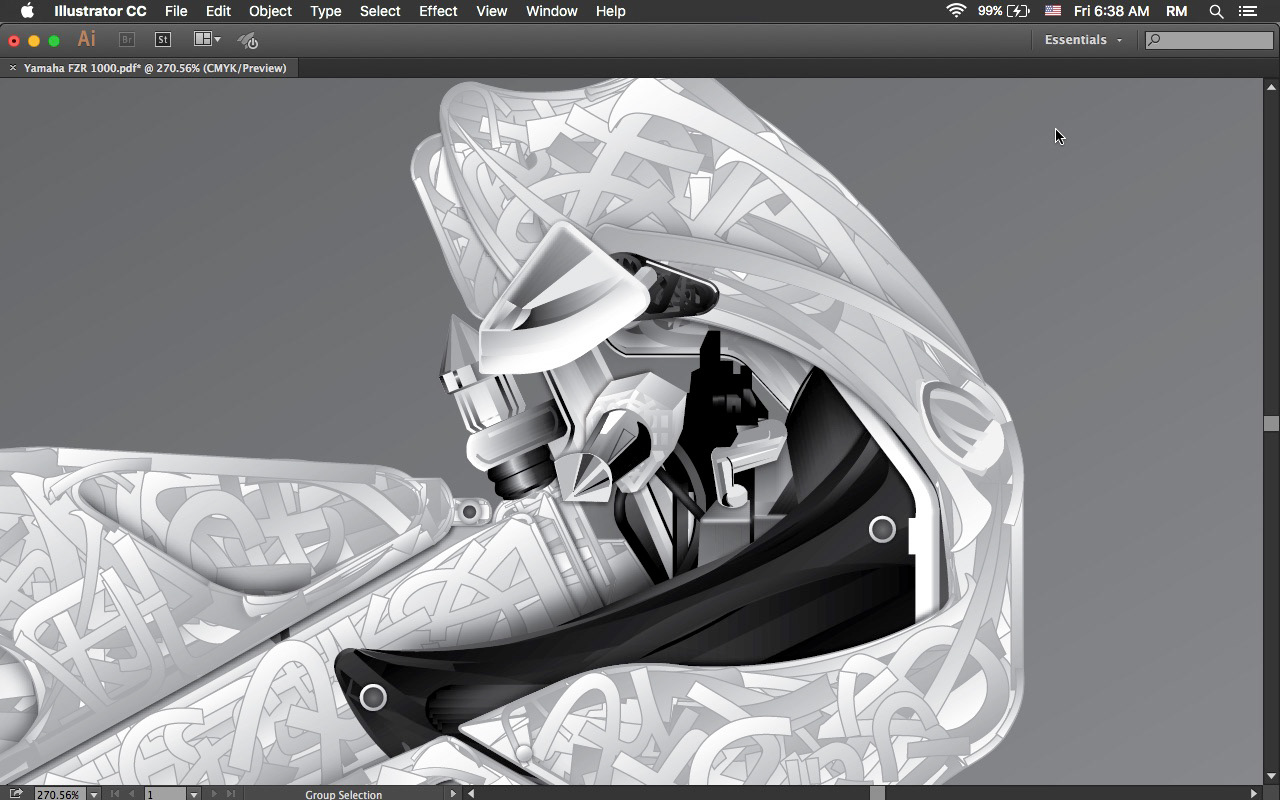Open the status bar options arrow
Image resolution: width=1280 pixels, height=800 pixels.
[x=452, y=794]
